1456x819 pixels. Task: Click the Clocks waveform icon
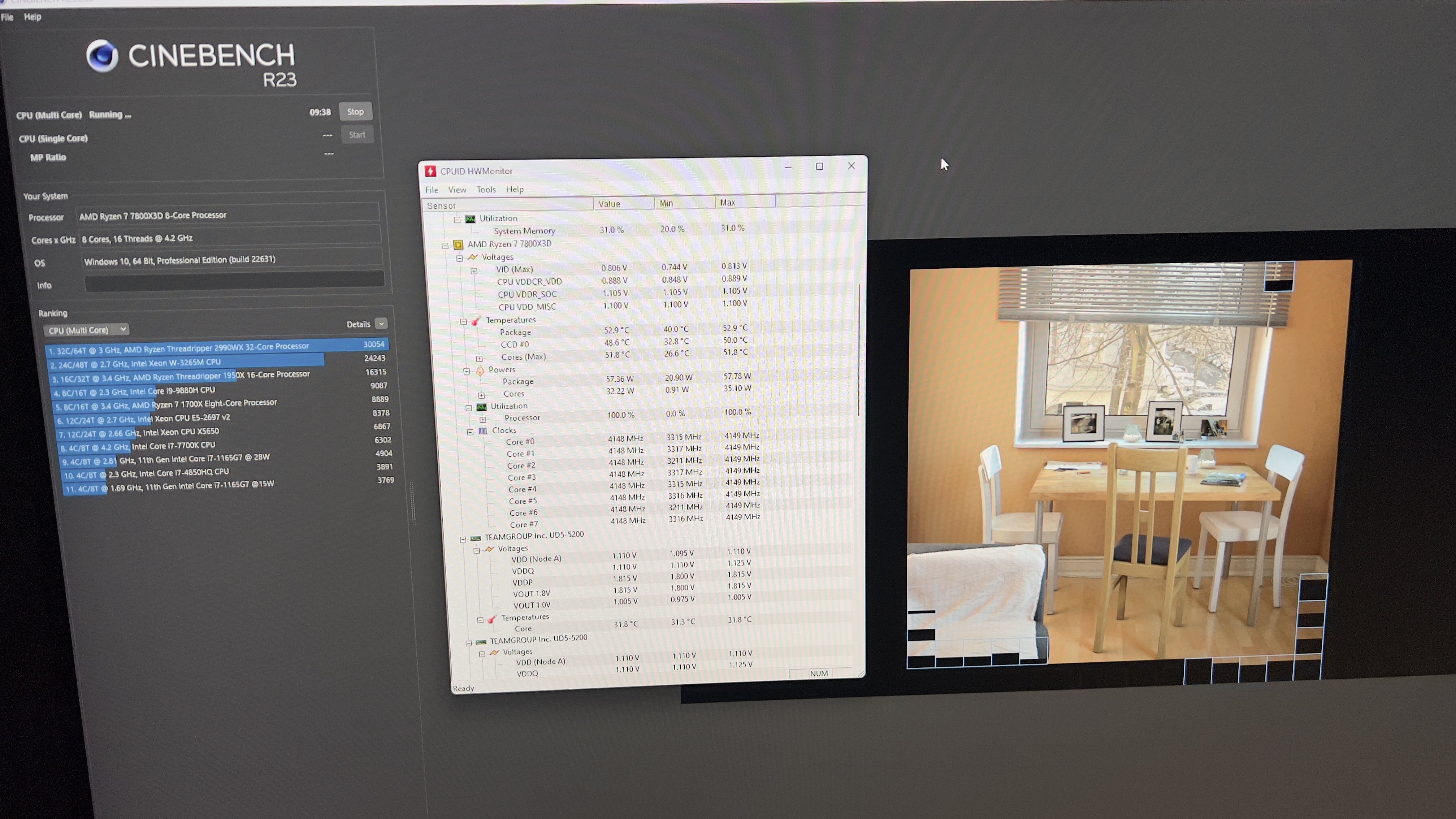pyautogui.click(x=483, y=431)
